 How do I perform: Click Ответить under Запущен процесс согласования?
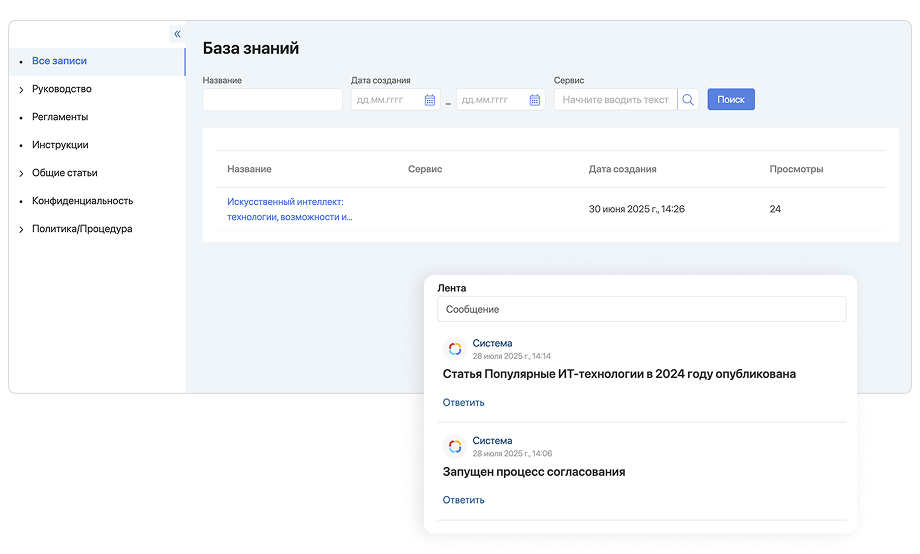click(463, 500)
